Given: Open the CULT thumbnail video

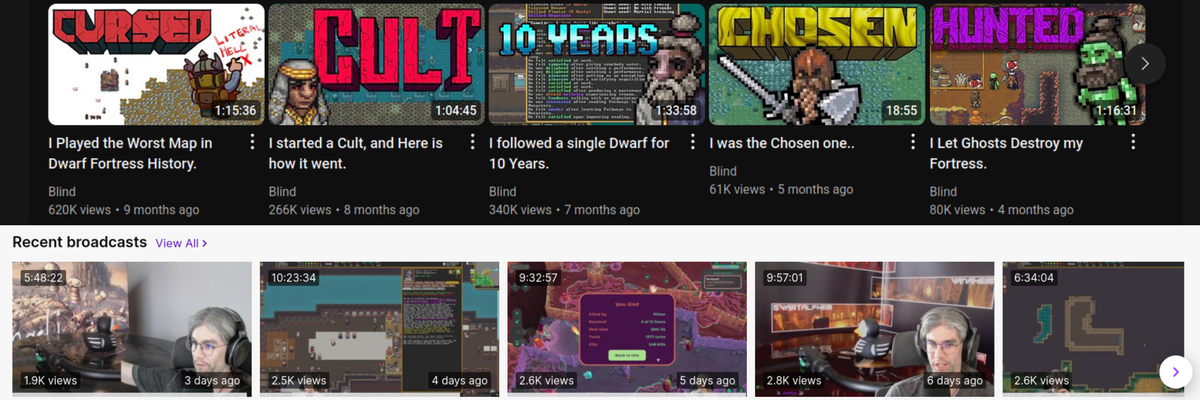Looking at the screenshot, I should pyautogui.click(x=376, y=64).
